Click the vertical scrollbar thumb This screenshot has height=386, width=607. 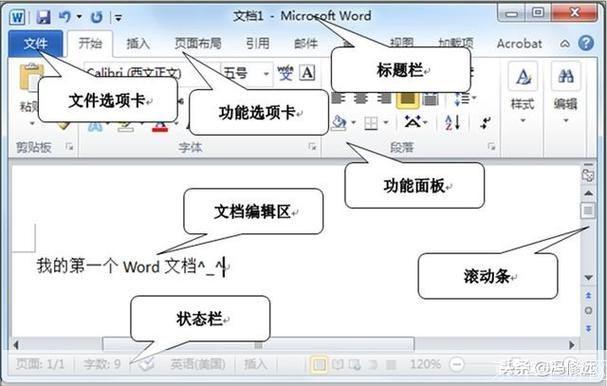[x=588, y=211]
